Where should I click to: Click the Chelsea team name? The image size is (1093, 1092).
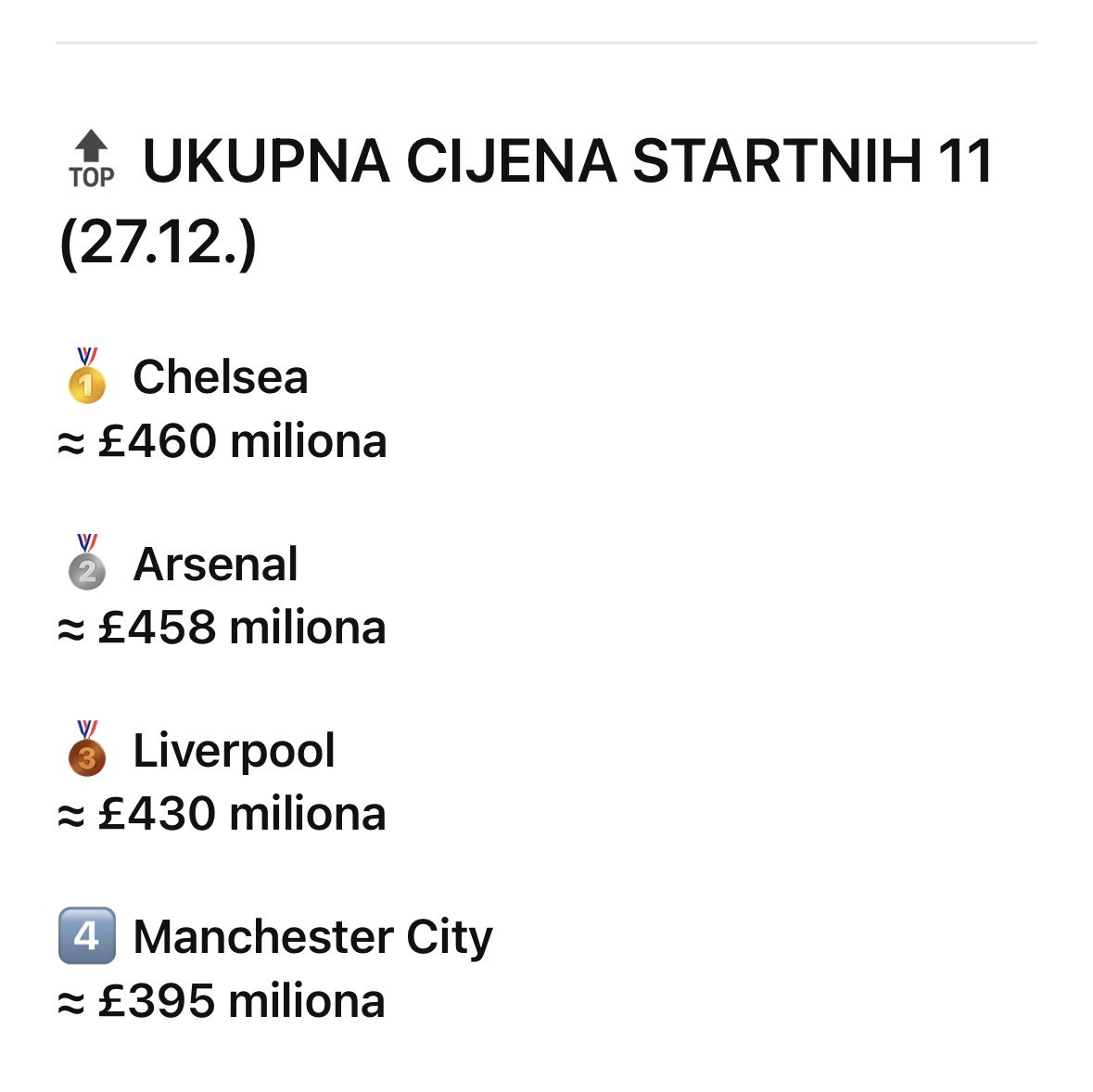coord(220,376)
